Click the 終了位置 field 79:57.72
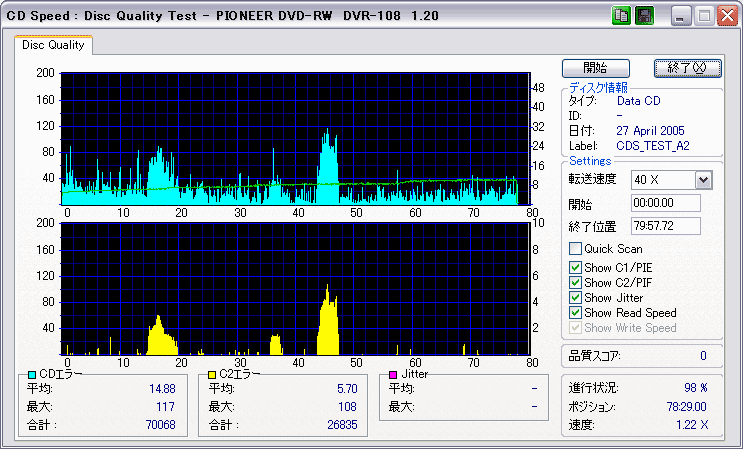 [x=666, y=226]
